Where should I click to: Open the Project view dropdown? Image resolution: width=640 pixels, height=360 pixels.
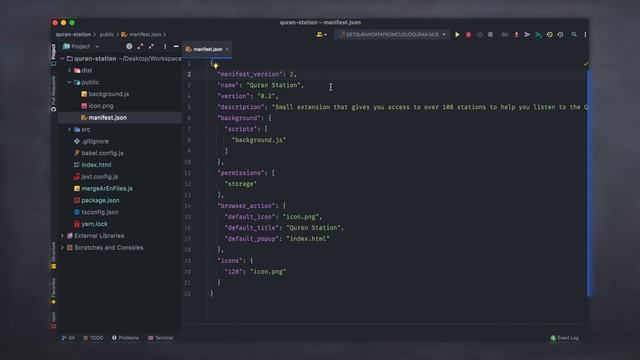(x=81, y=47)
